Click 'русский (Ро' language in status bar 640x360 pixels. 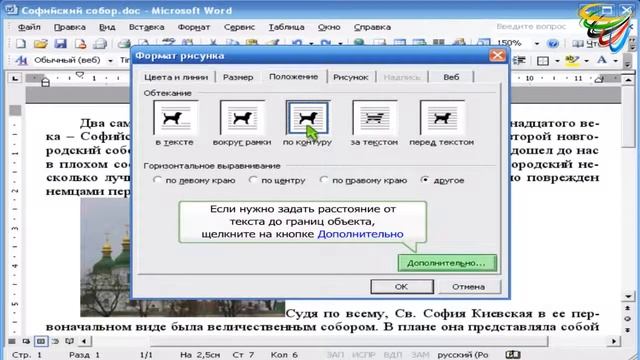(462, 355)
